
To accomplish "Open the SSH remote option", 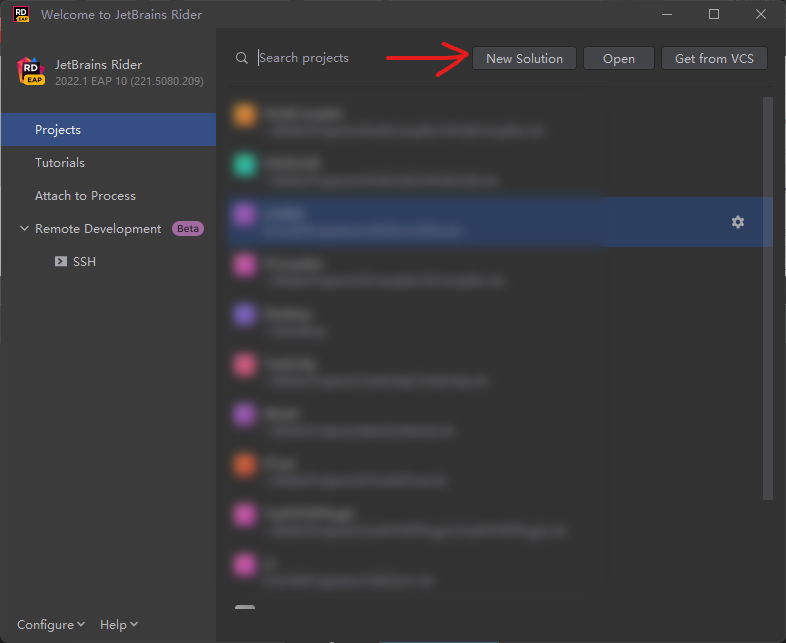I will [x=84, y=262].
